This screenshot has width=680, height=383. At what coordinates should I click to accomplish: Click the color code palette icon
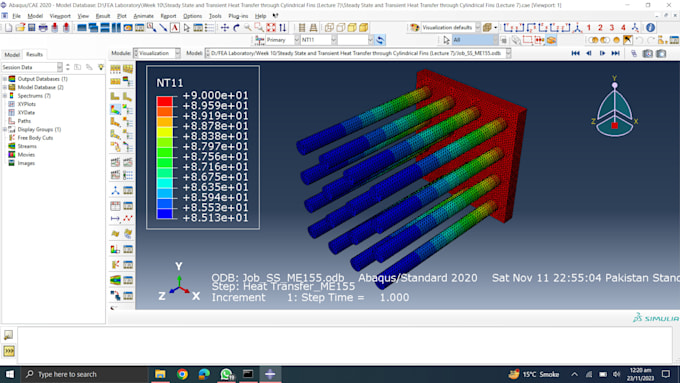coord(415,27)
